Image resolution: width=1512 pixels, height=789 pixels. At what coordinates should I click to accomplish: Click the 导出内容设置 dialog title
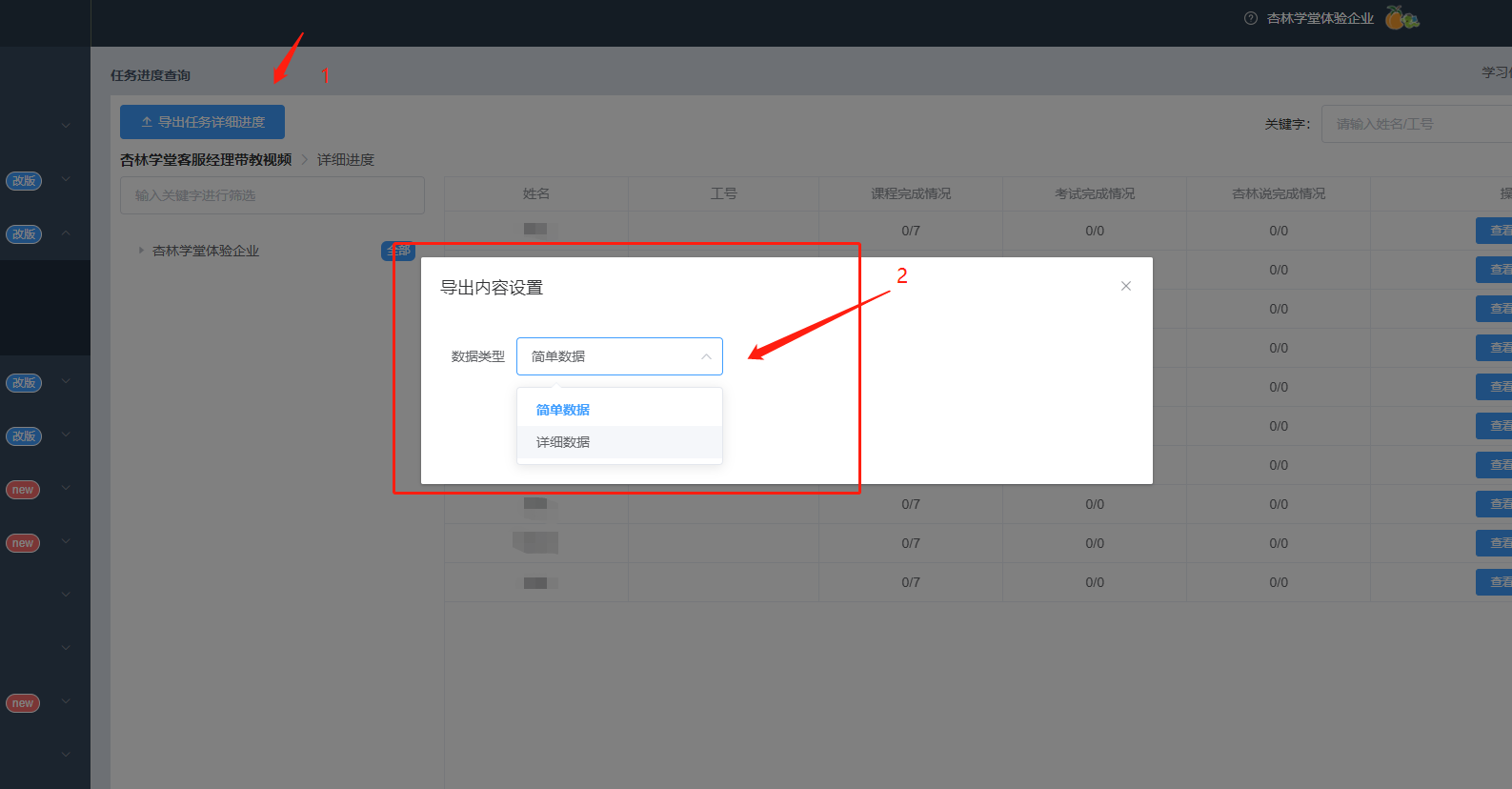click(492, 288)
